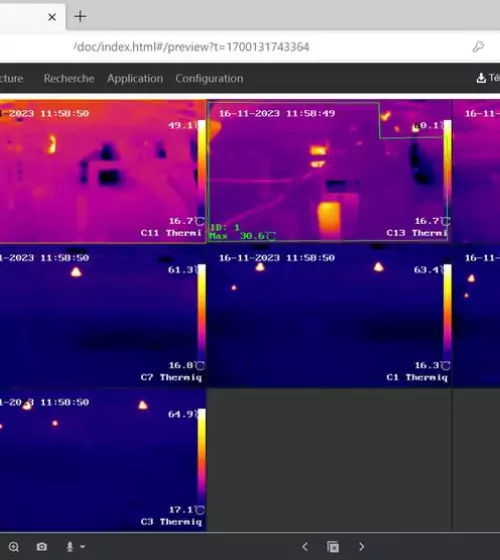Click the password key icon
The image size is (500, 560).
(x=478, y=47)
